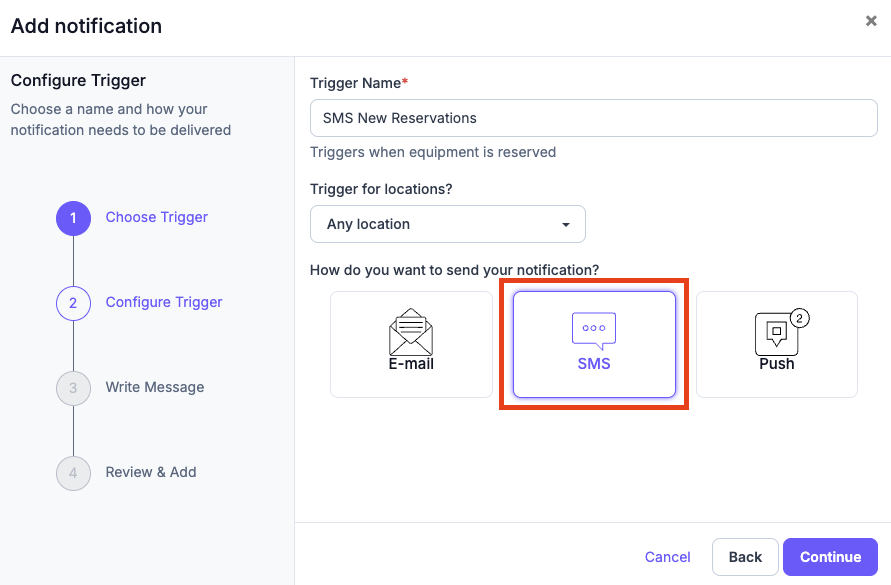This screenshot has width=891, height=585.
Task: Click step 4 circle for Review & Add
Action: click(73, 472)
